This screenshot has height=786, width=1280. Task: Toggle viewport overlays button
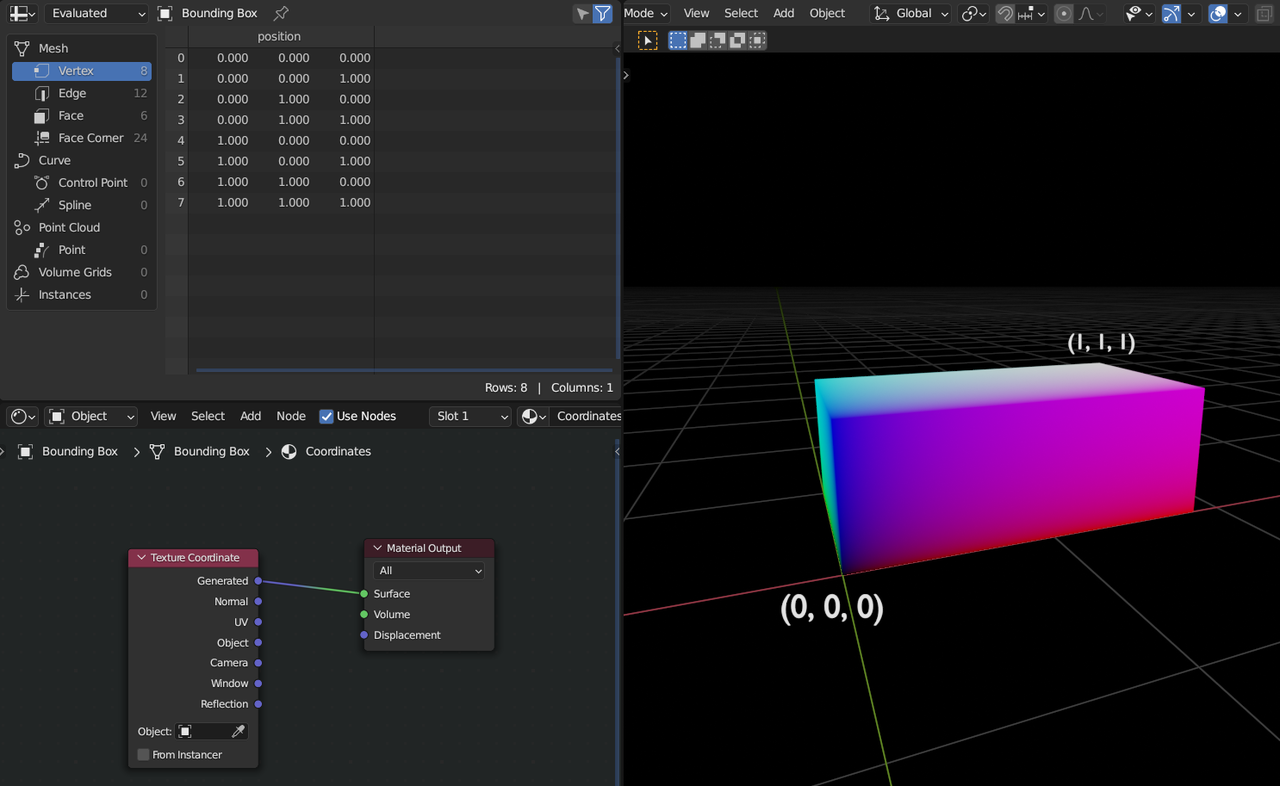(x=1217, y=13)
